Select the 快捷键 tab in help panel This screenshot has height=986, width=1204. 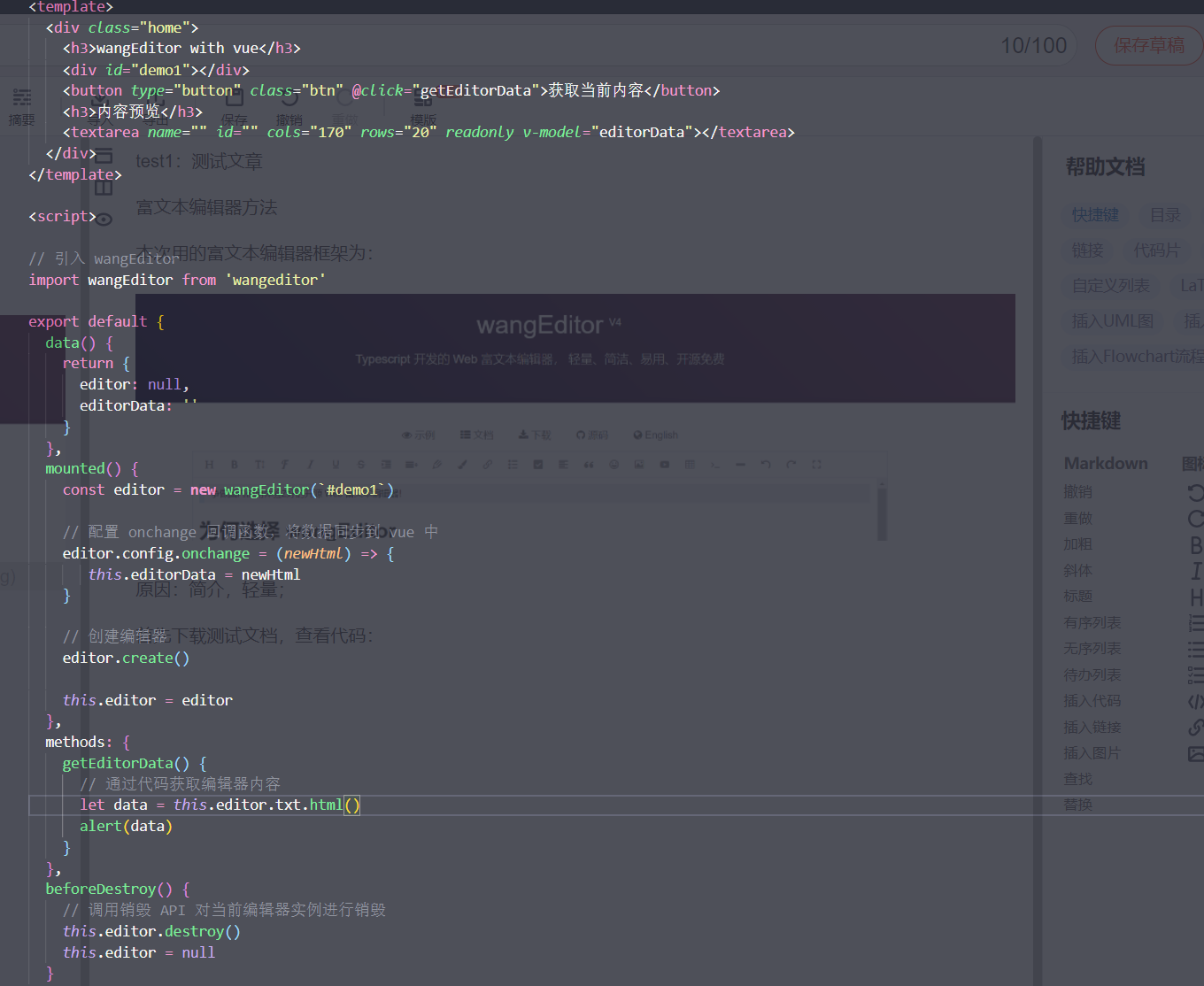tap(1095, 215)
